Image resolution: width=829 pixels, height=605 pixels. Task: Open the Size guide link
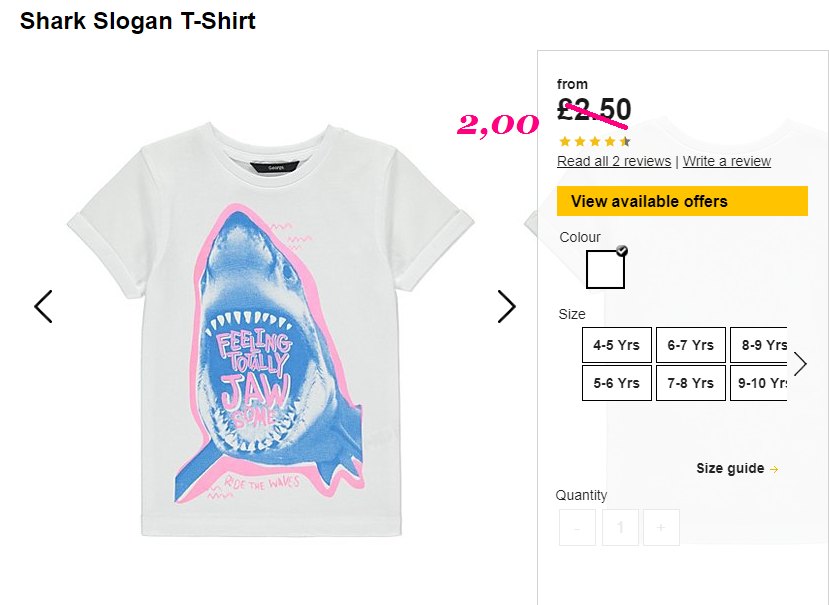coord(730,469)
